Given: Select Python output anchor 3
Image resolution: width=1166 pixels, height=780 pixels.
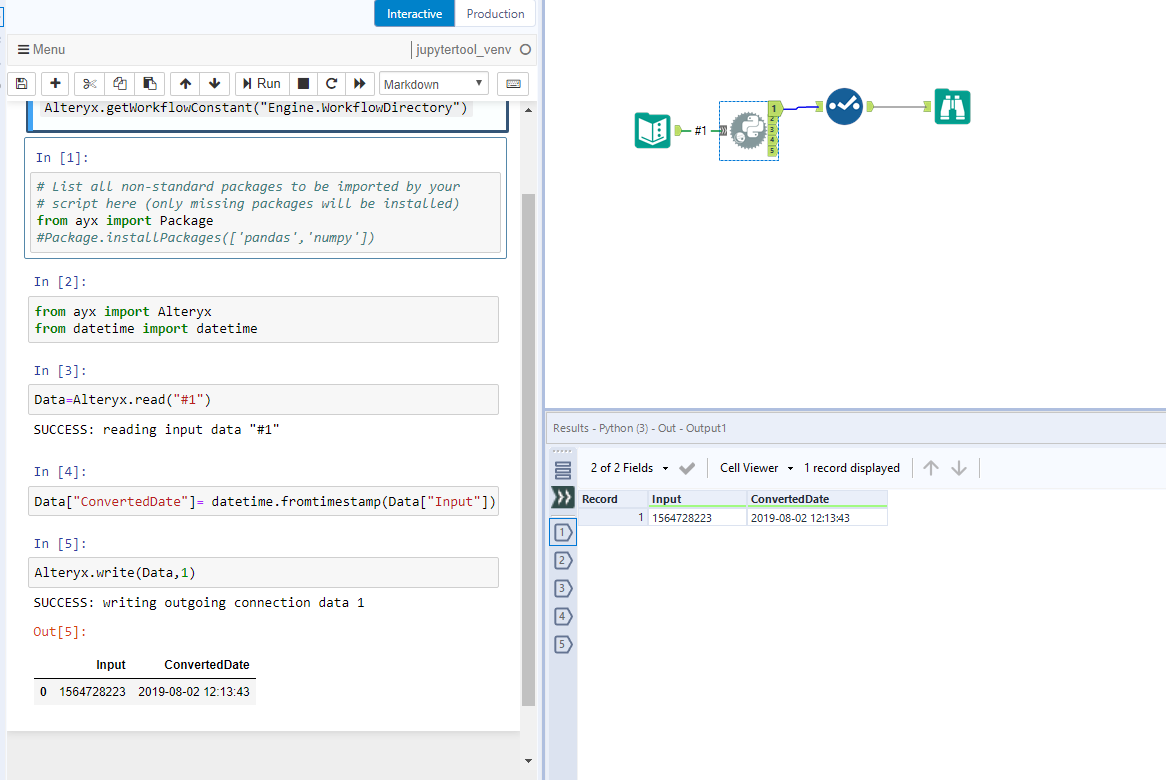Looking at the screenshot, I should coord(773,131).
